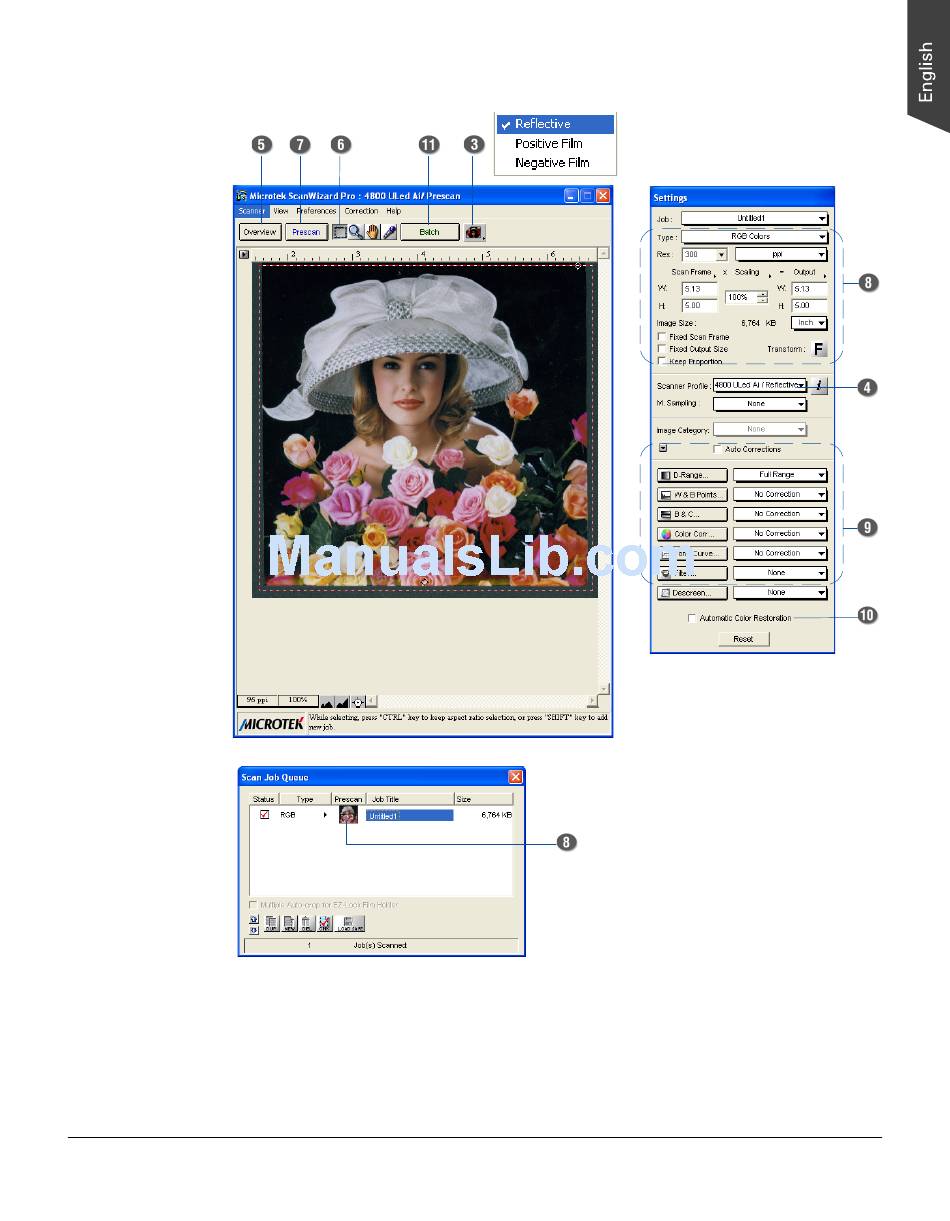Image resolution: width=950 pixels, height=1221 pixels.
Task: Click the Load/Save jobs icon
Action: 350,923
